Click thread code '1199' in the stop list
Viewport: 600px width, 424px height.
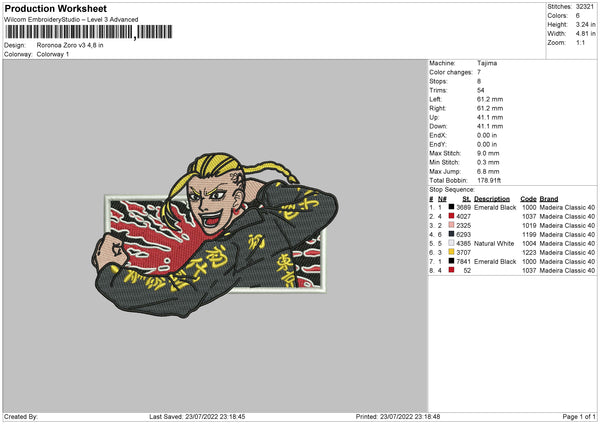click(x=529, y=234)
